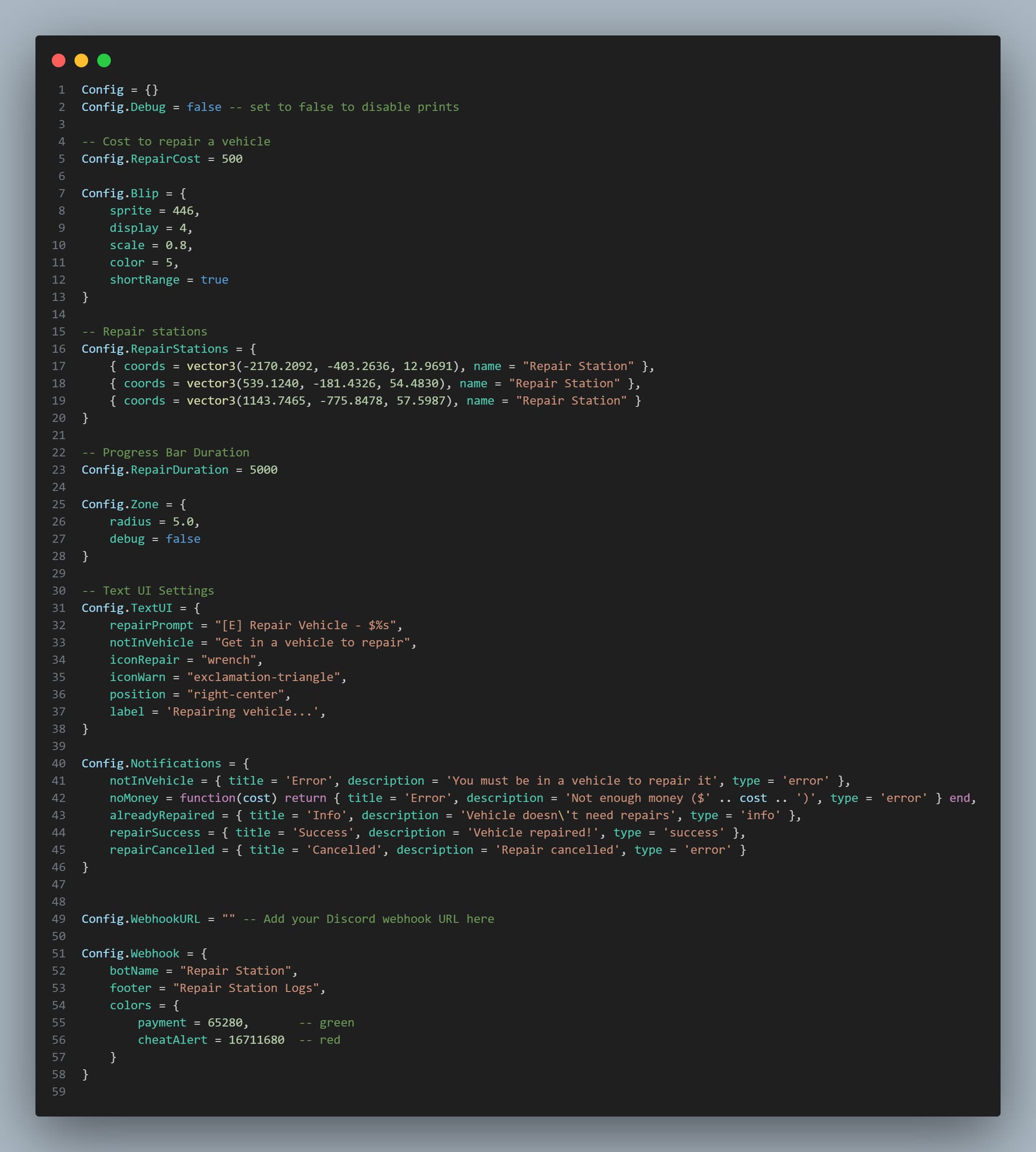Click the "right-center" position string
Viewport: 1036px width, 1152px height.
235,694
